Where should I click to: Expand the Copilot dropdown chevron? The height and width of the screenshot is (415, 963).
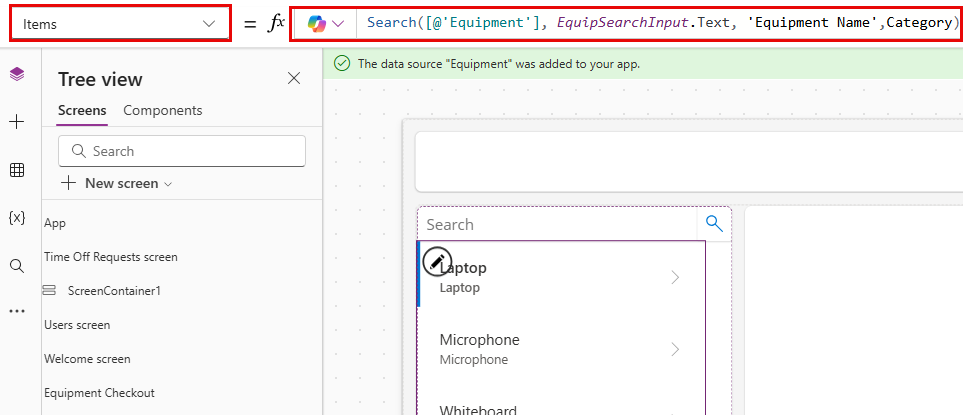[338, 23]
